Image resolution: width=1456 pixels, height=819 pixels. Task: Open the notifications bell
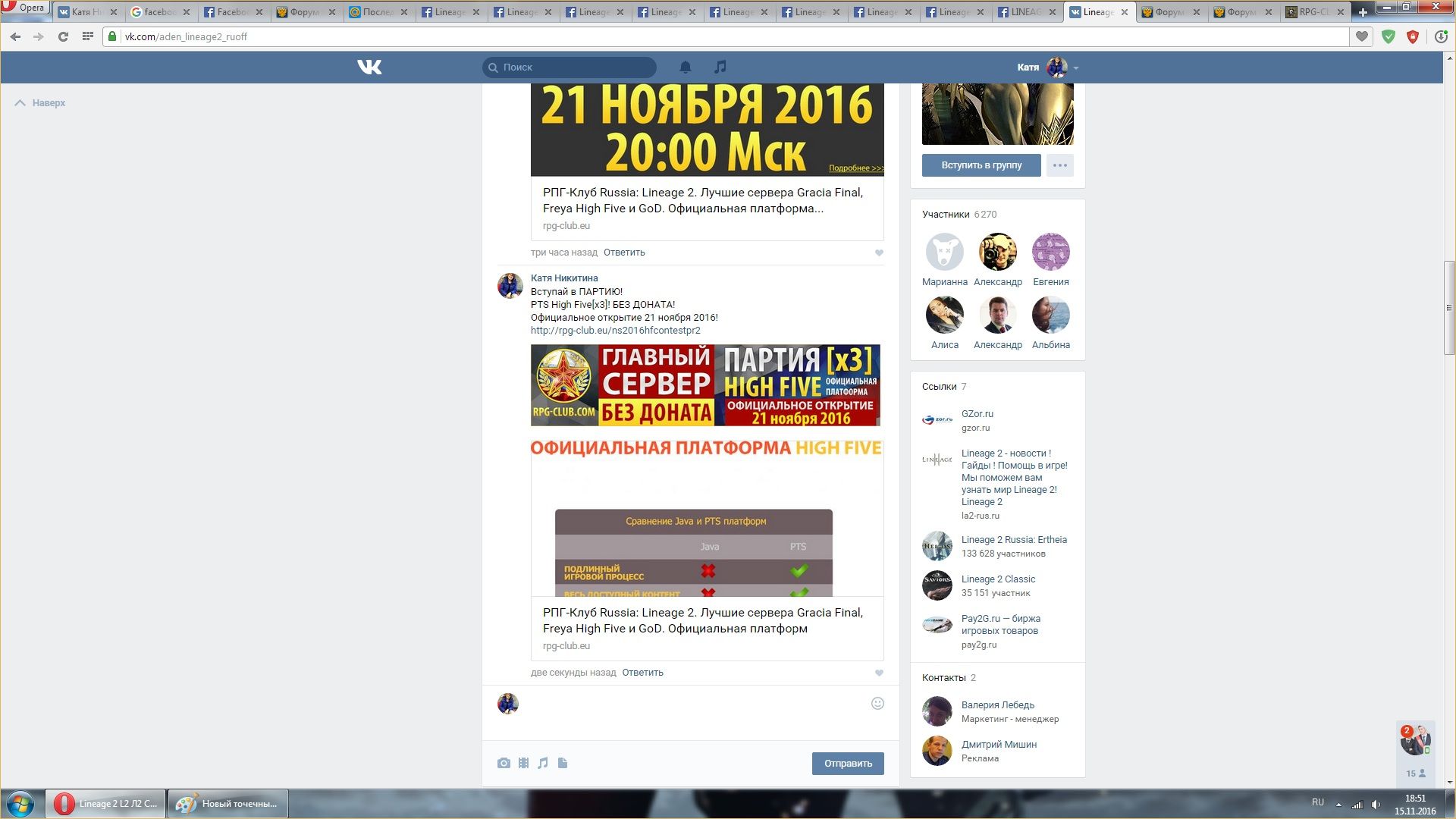(x=685, y=67)
